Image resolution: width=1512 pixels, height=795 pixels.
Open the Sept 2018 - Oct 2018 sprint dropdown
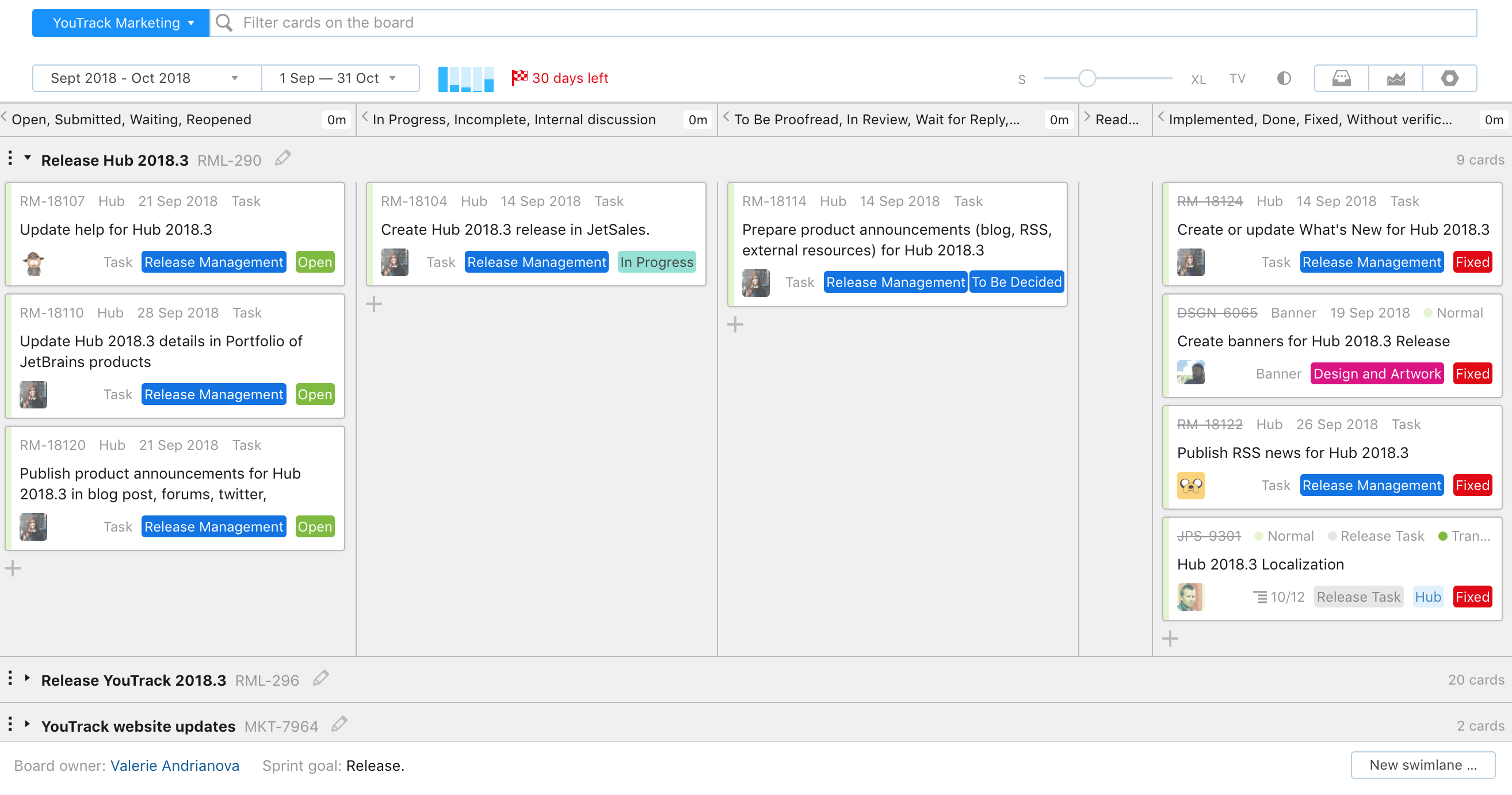(147, 78)
